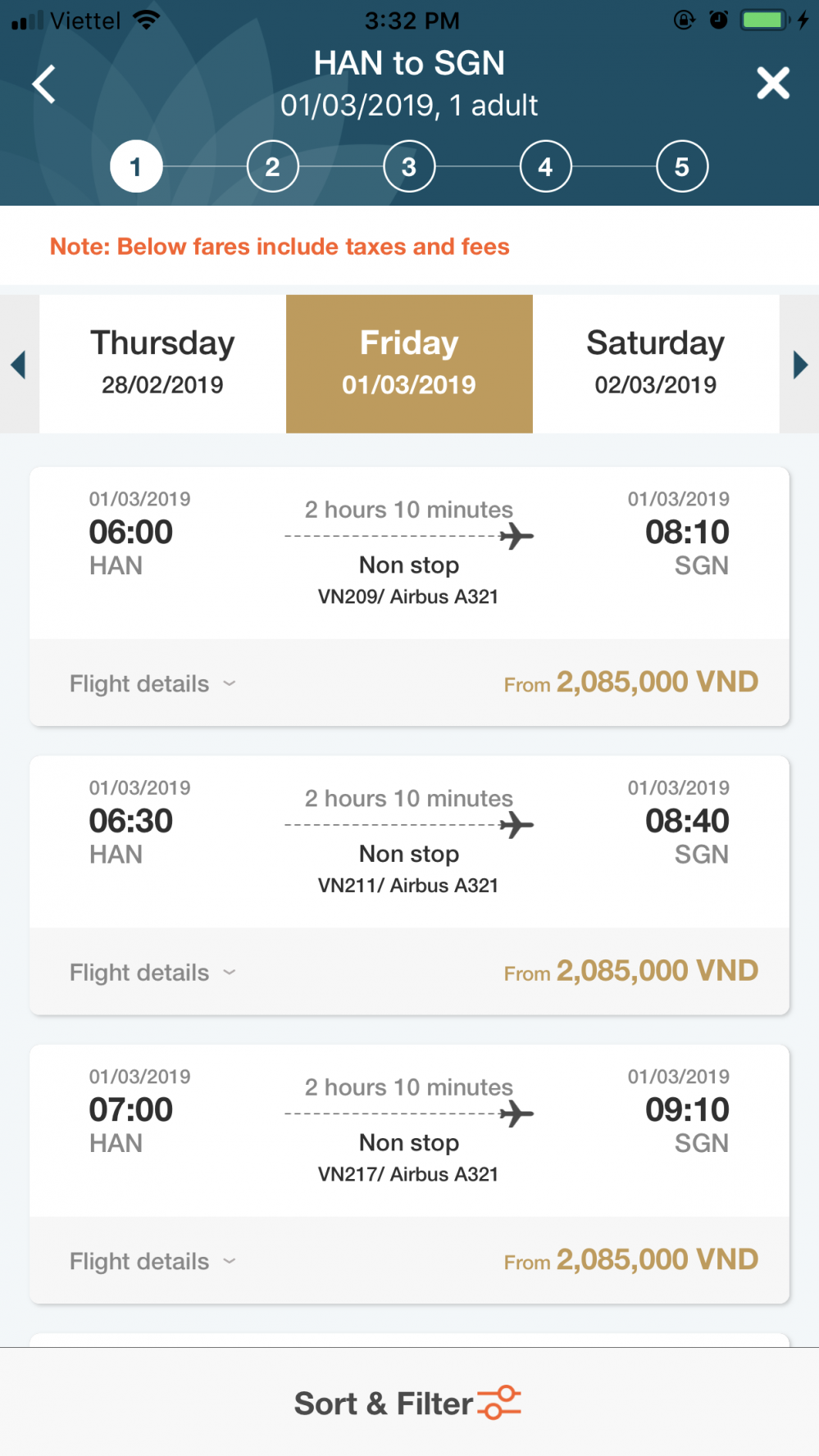Go to earlier dates with the left arrow
The image size is (819, 1456).
pyautogui.click(x=19, y=365)
